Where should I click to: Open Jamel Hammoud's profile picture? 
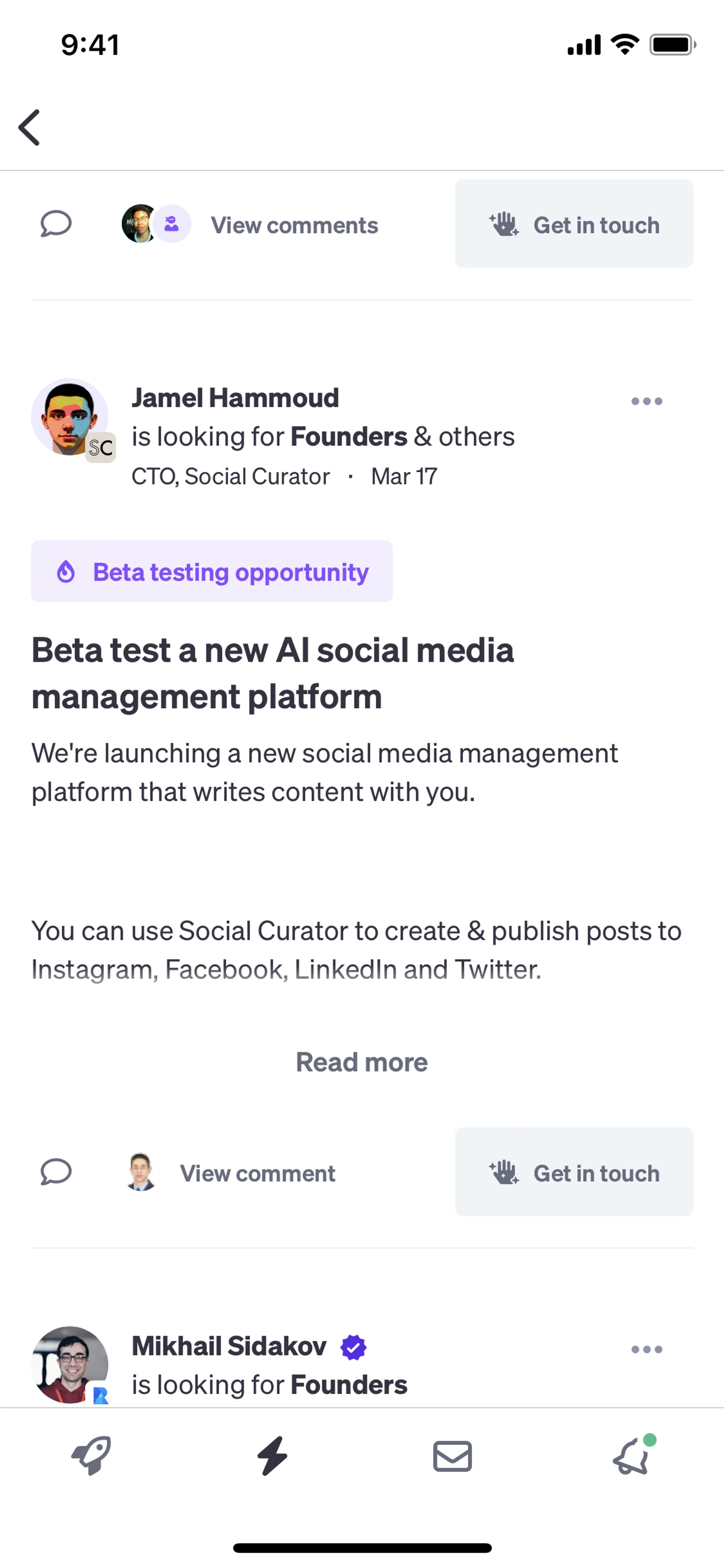click(68, 416)
